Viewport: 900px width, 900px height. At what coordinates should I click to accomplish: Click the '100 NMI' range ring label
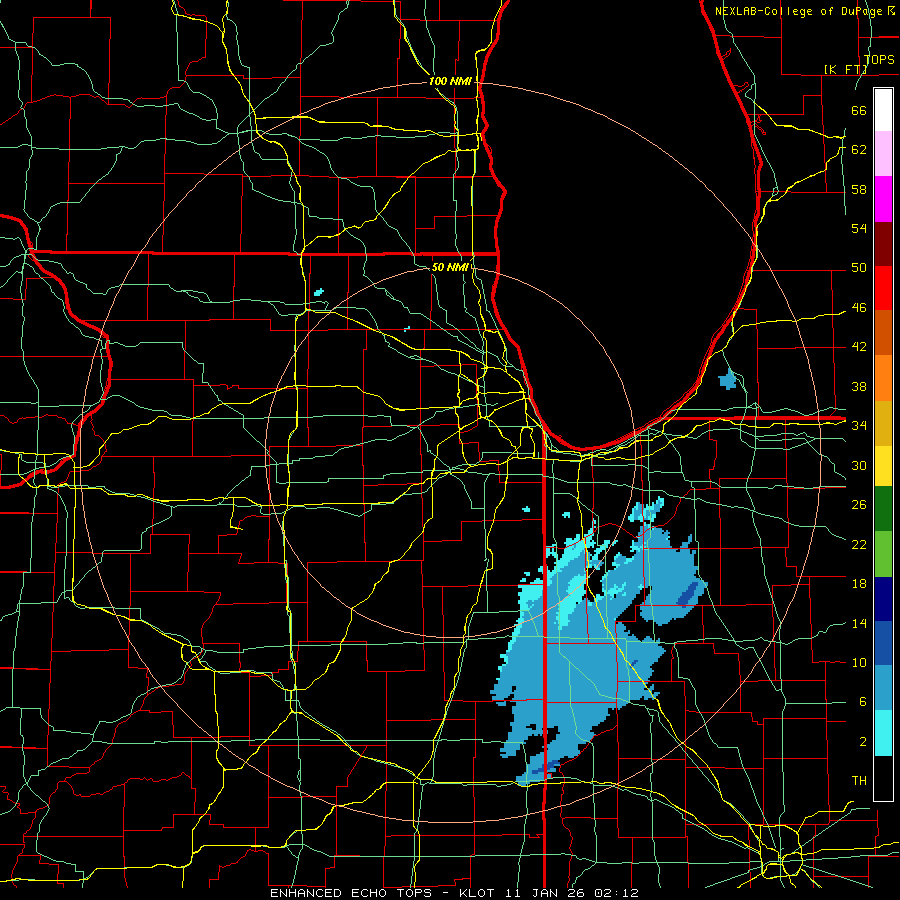[x=450, y=82]
